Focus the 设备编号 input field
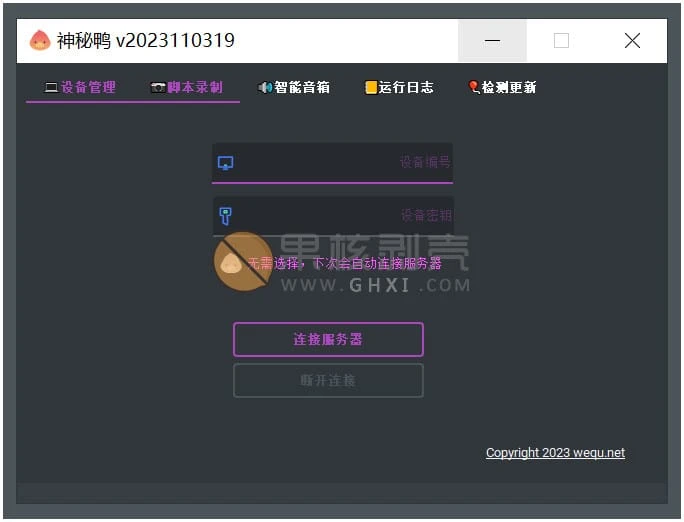684x522 pixels. 340,163
